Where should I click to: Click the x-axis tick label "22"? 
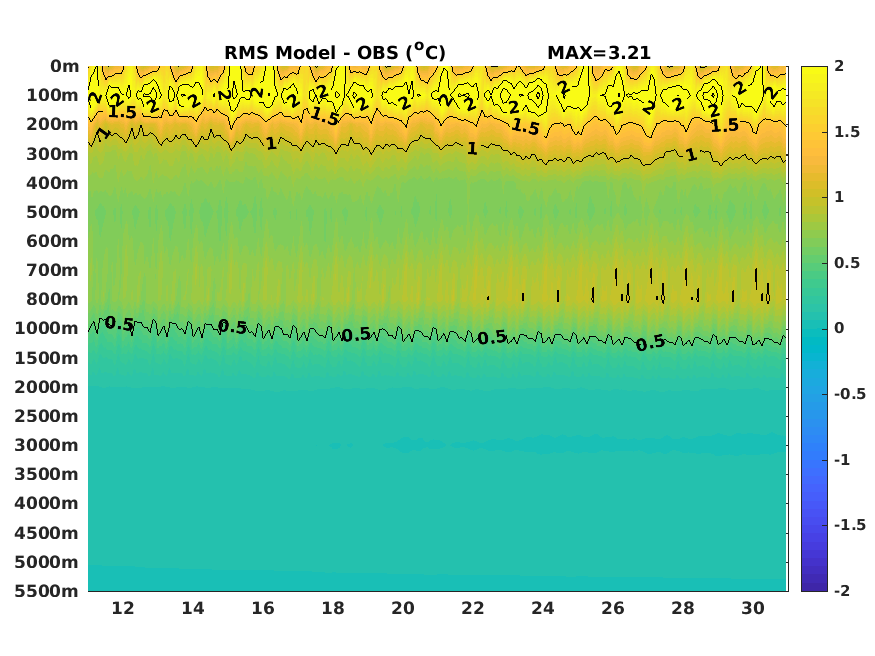[473, 608]
